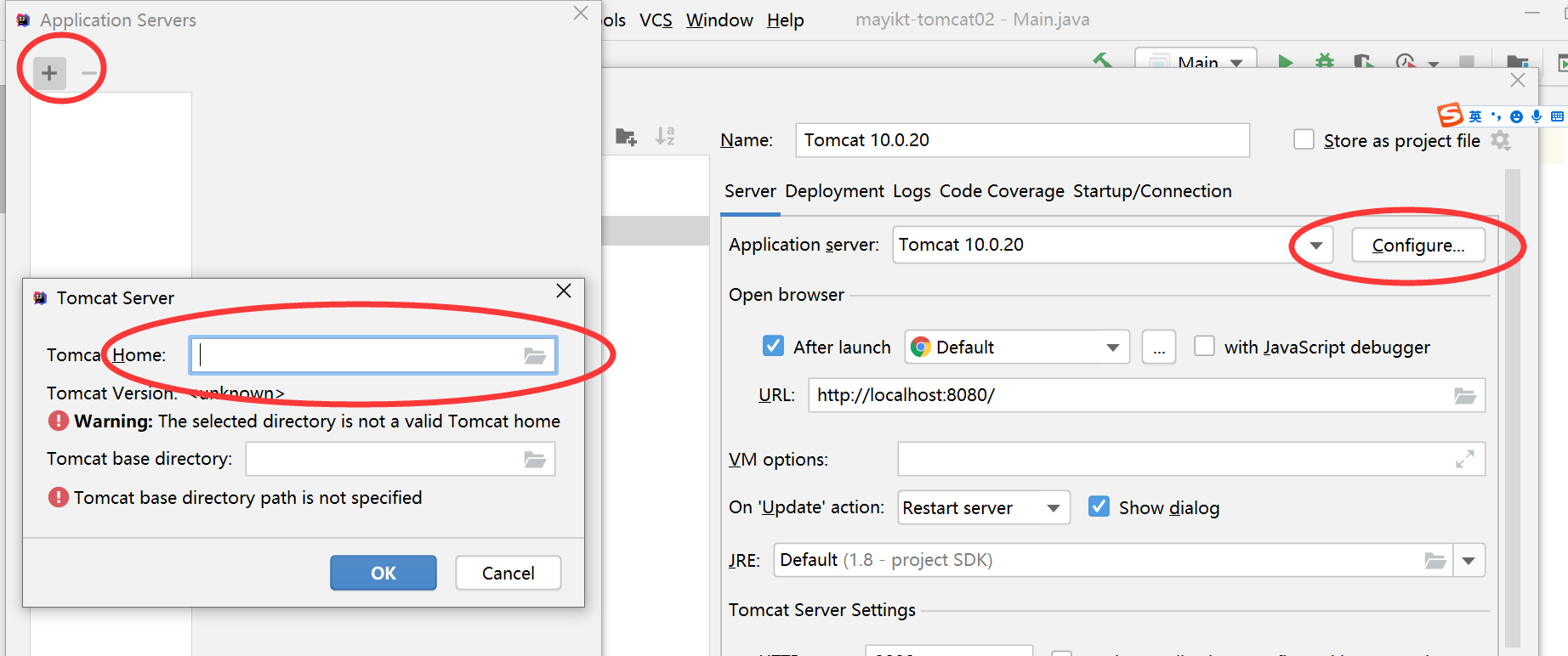Image resolution: width=1568 pixels, height=656 pixels.
Task: Sort run configurations alphabetically
Action: click(x=665, y=136)
